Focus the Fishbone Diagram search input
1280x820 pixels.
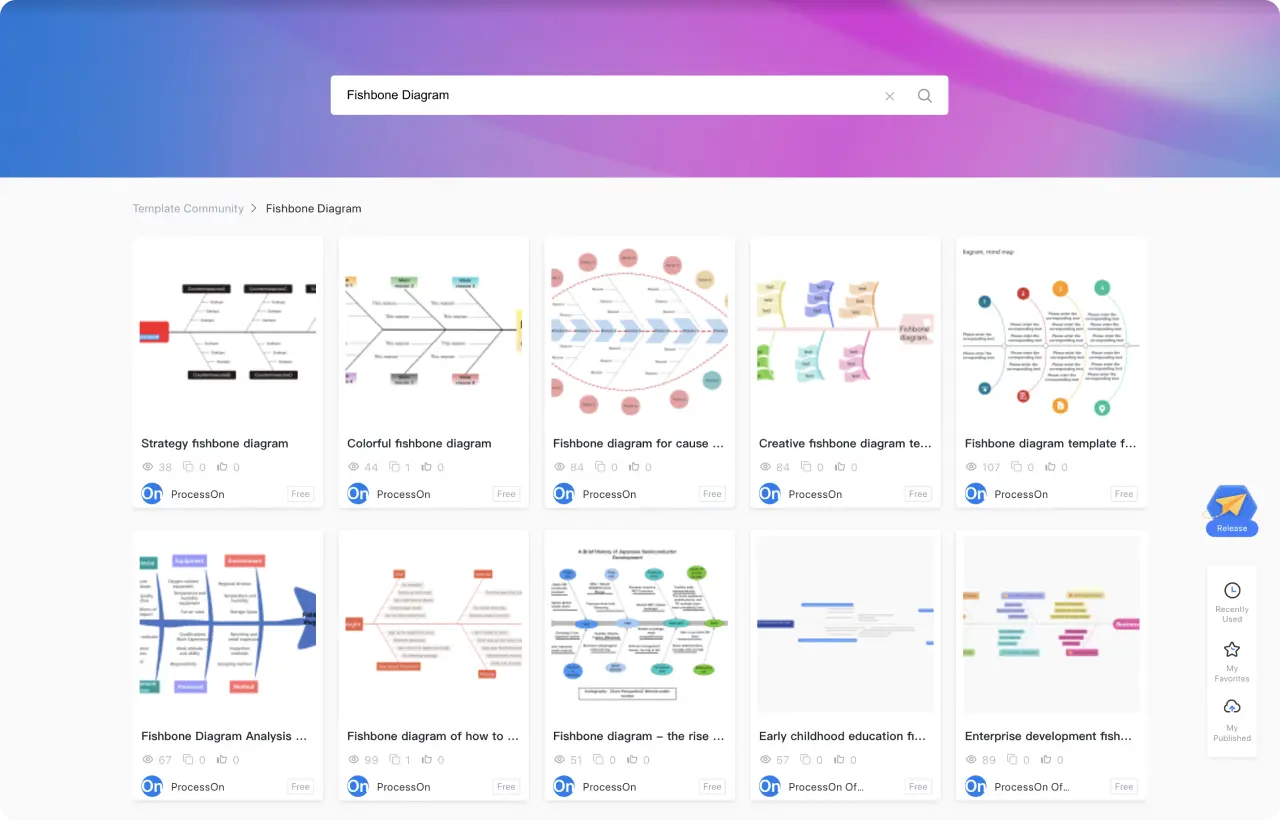coord(600,96)
